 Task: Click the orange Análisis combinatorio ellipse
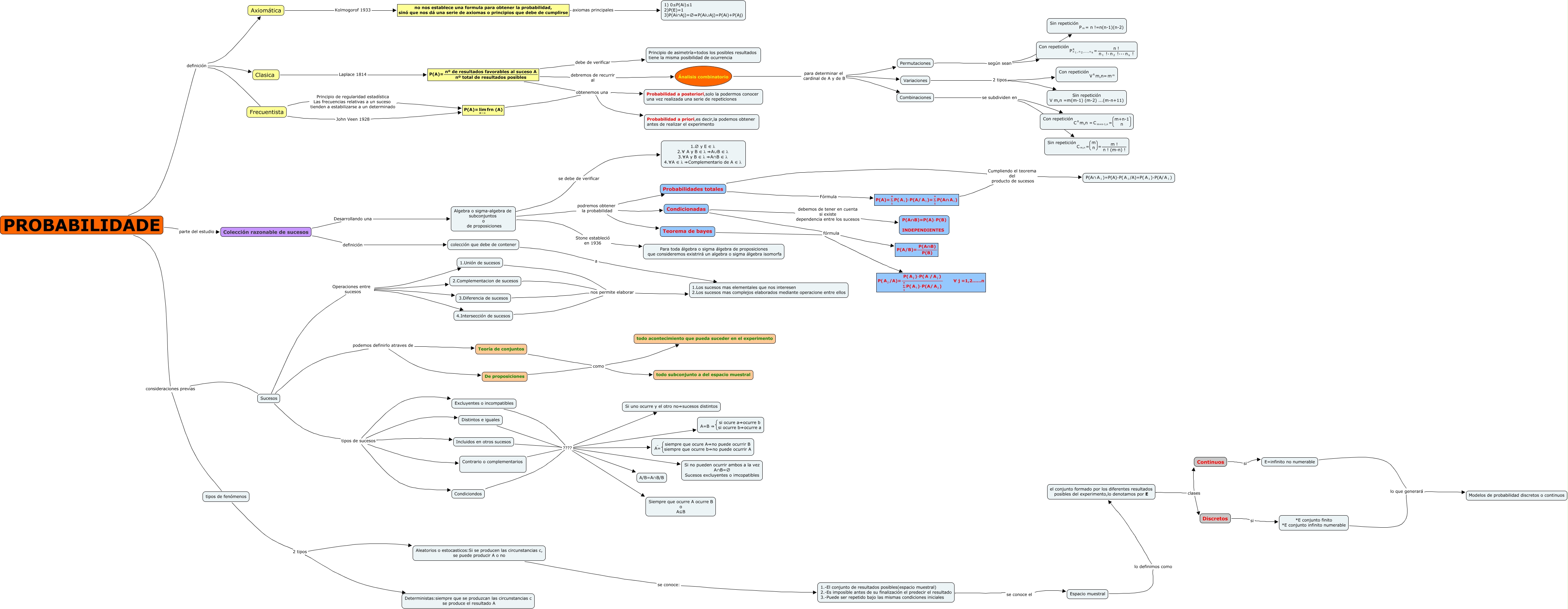pos(703,77)
